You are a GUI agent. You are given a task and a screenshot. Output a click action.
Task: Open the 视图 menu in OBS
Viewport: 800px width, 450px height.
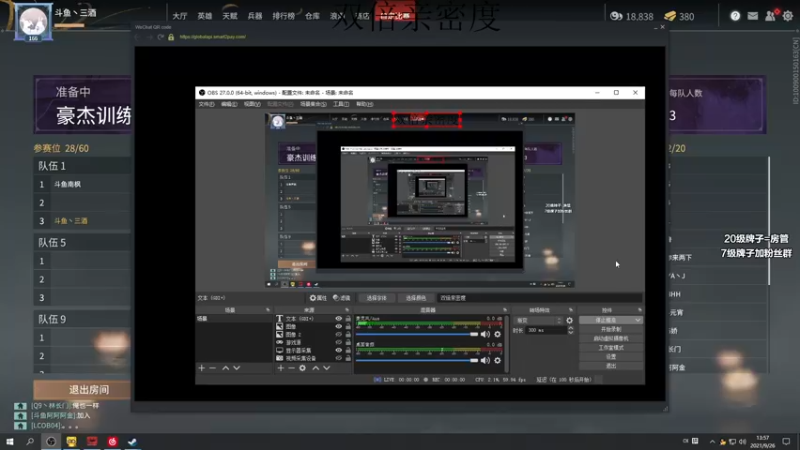click(x=252, y=104)
